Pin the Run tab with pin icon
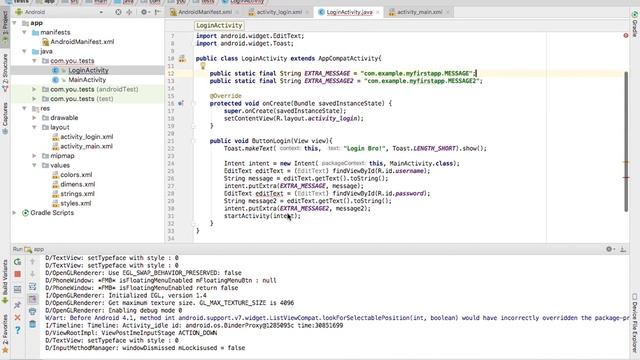Image resolution: width=640 pixels, height=360 pixels. [x=18, y=304]
